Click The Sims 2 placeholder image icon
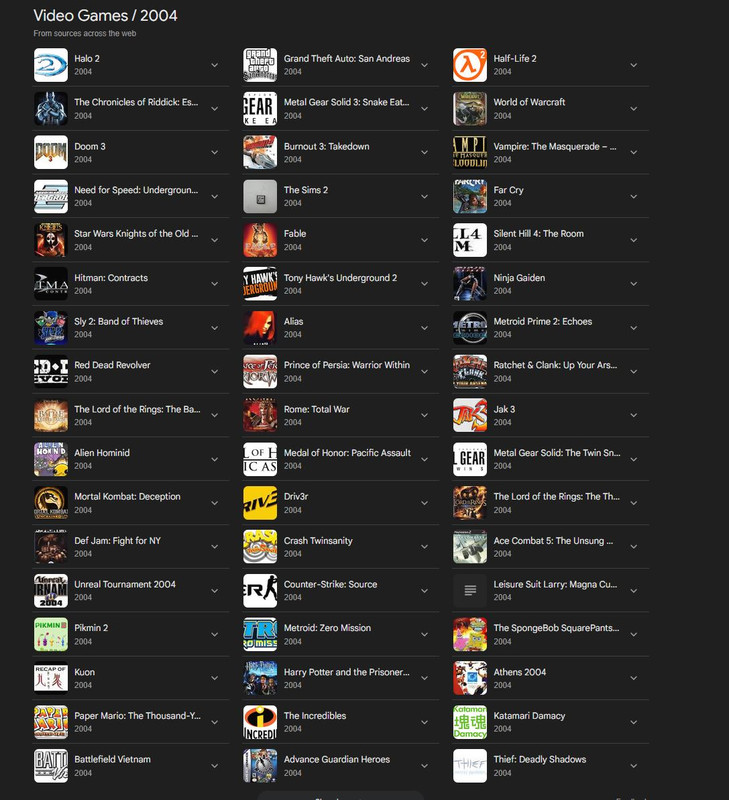The image size is (729, 800). point(260,196)
